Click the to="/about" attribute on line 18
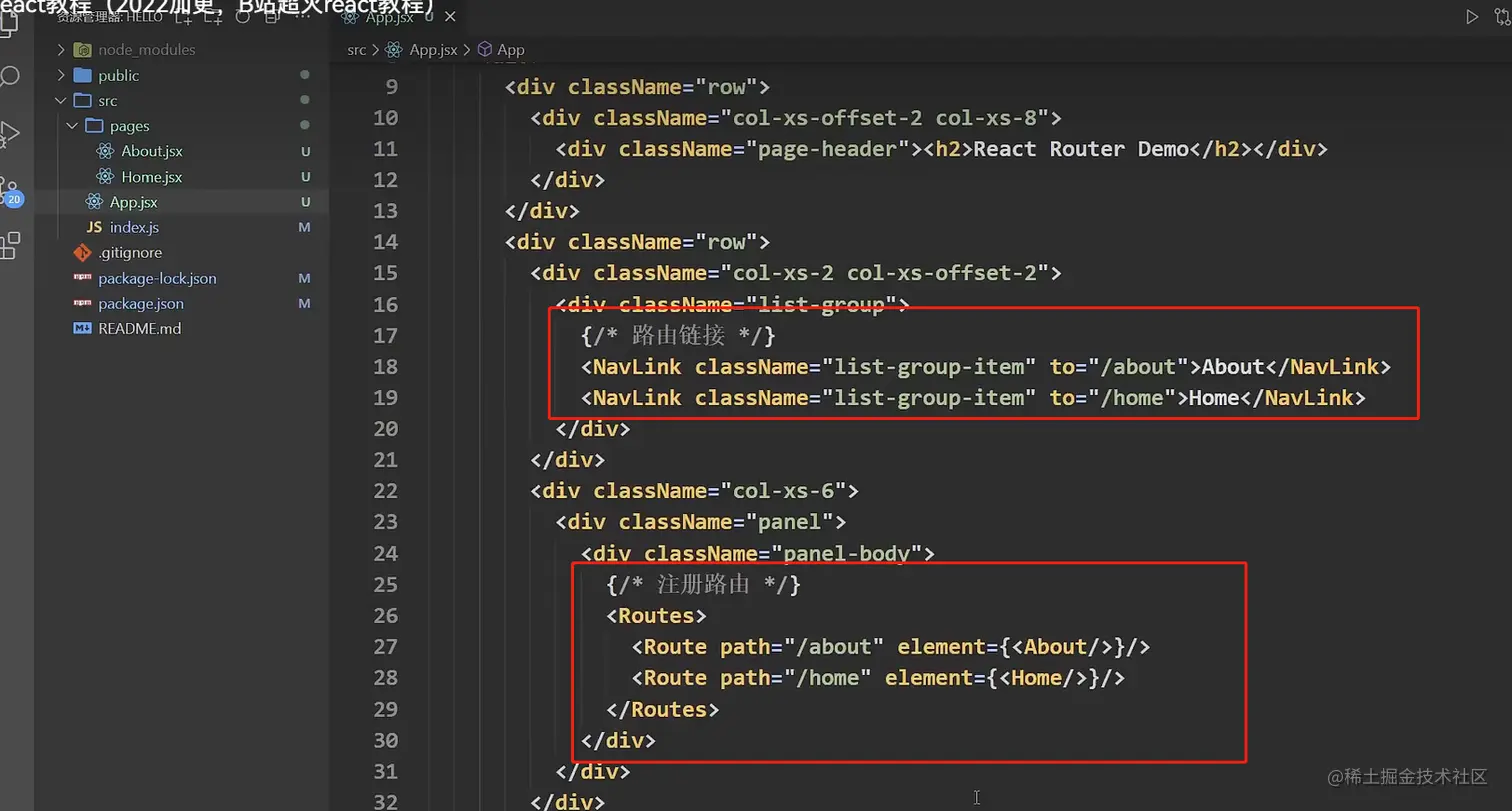Image resolution: width=1512 pixels, height=811 pixels. [x=1119, y=367]
